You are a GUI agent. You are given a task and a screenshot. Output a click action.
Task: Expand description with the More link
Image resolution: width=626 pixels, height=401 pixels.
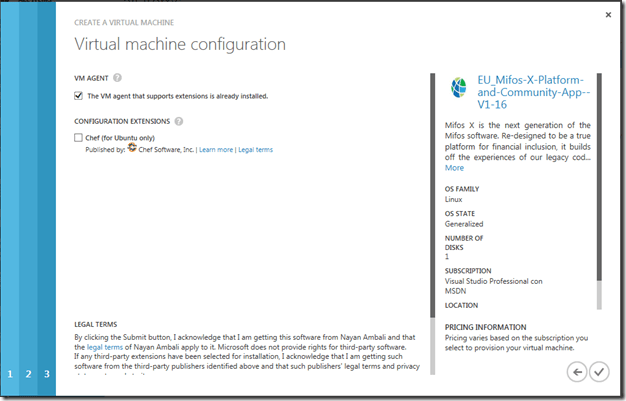coord(454,168)
